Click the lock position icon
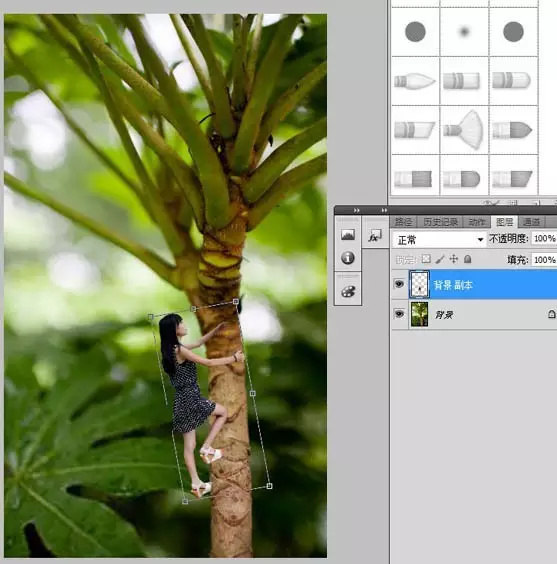The width and height of the screenshot is (557, 564). tap(454, 259)
